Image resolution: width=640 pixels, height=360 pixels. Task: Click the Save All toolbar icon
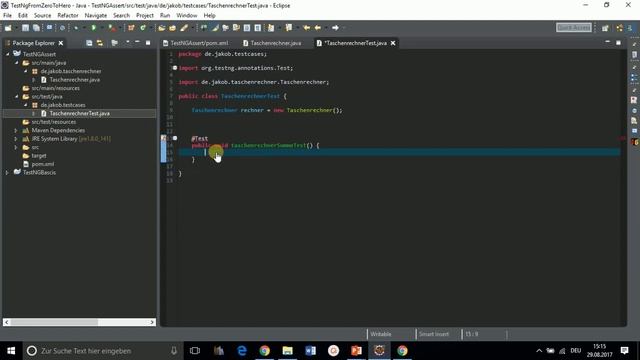pyautogui.click(x=36, y=28)
